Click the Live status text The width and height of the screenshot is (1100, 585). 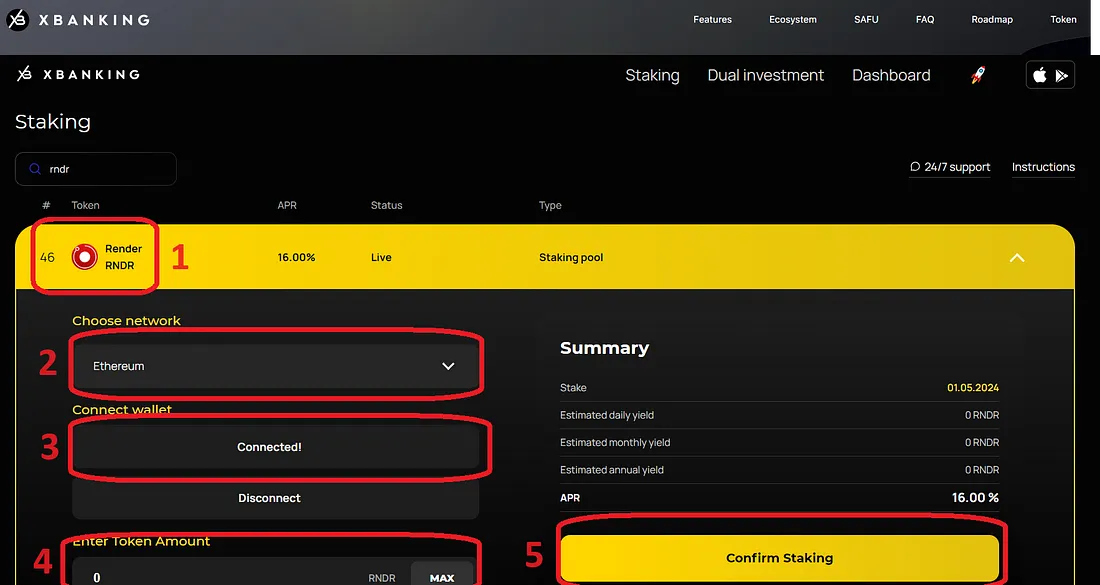coord(381,257)
